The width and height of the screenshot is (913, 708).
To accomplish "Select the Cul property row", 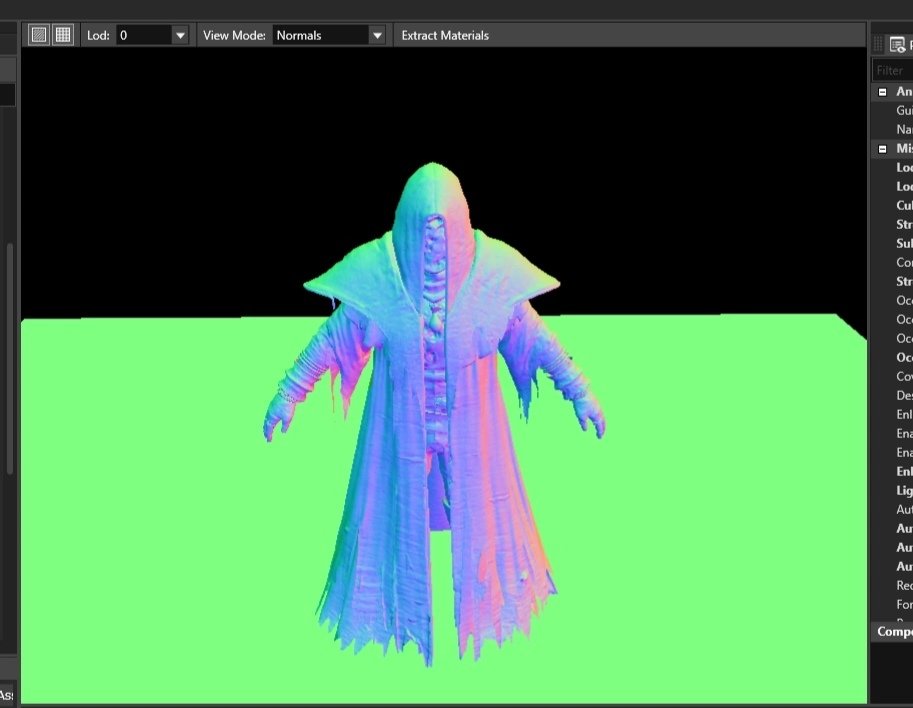I will [x=903, y=206].
